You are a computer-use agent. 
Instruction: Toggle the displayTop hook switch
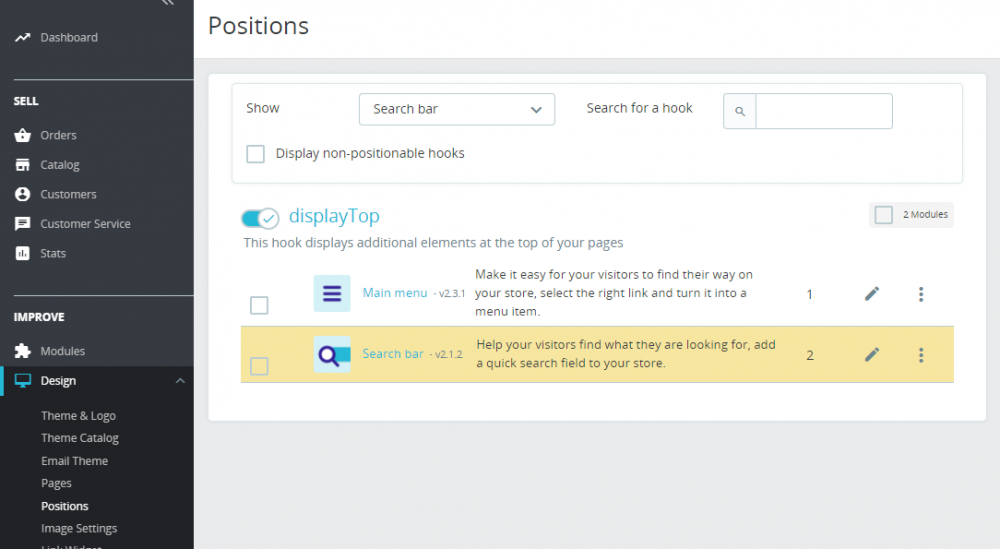[x=260, y=218]
